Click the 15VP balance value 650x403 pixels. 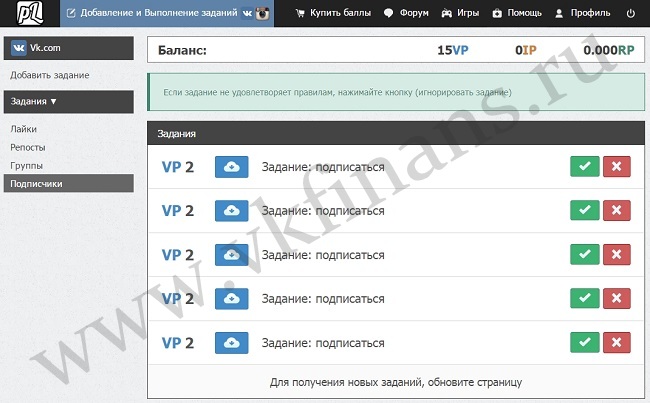click(453, 50)
